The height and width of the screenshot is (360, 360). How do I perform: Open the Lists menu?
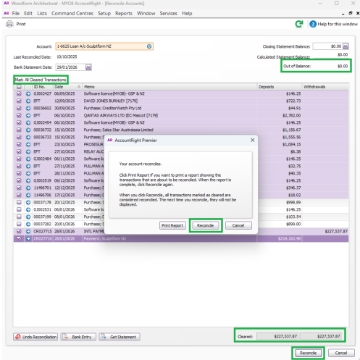(x=42, y=13)
